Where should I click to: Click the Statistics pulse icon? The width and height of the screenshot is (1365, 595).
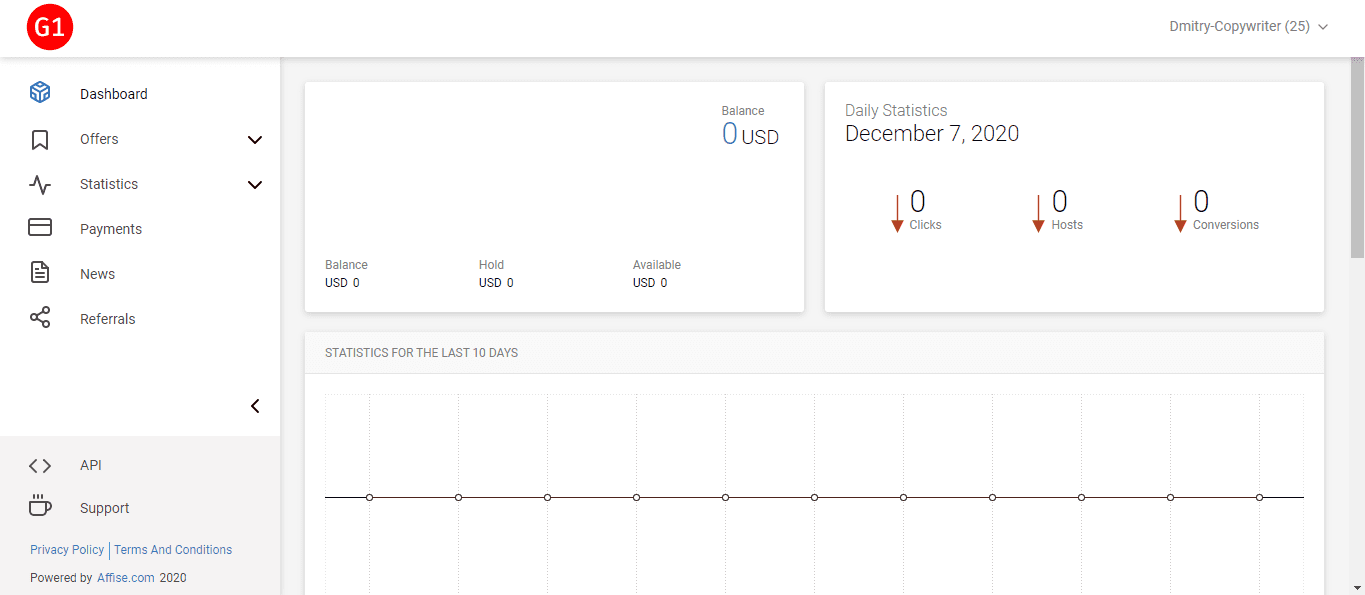(40, 184)
